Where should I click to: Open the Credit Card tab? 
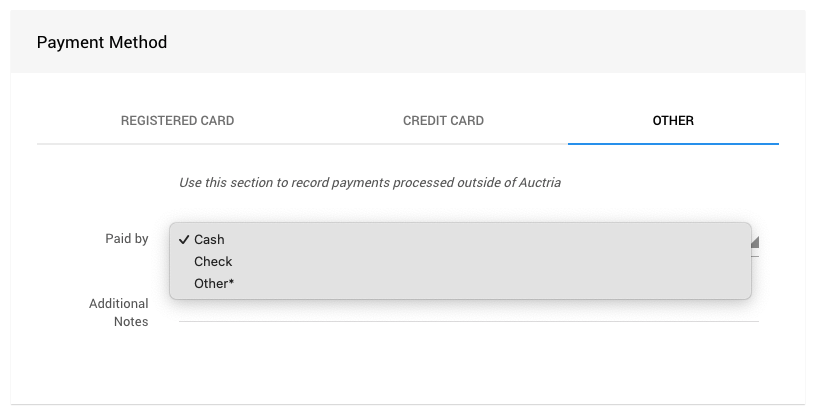(x=443, y=121)
